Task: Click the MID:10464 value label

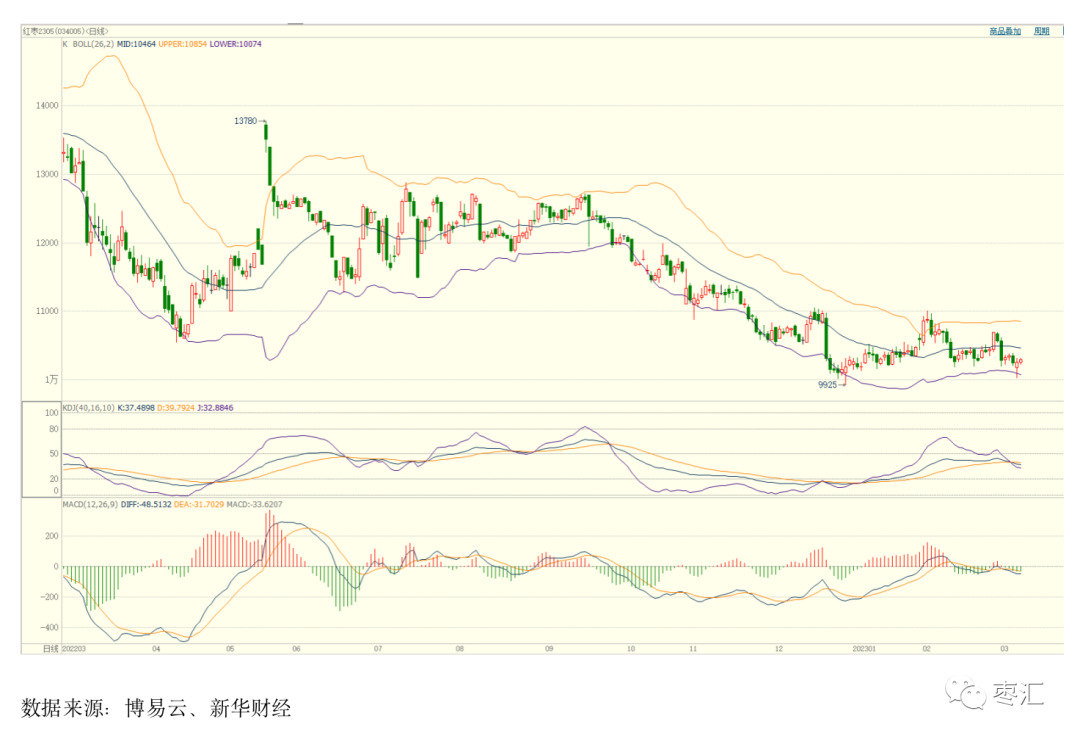Action: point(137,44)
